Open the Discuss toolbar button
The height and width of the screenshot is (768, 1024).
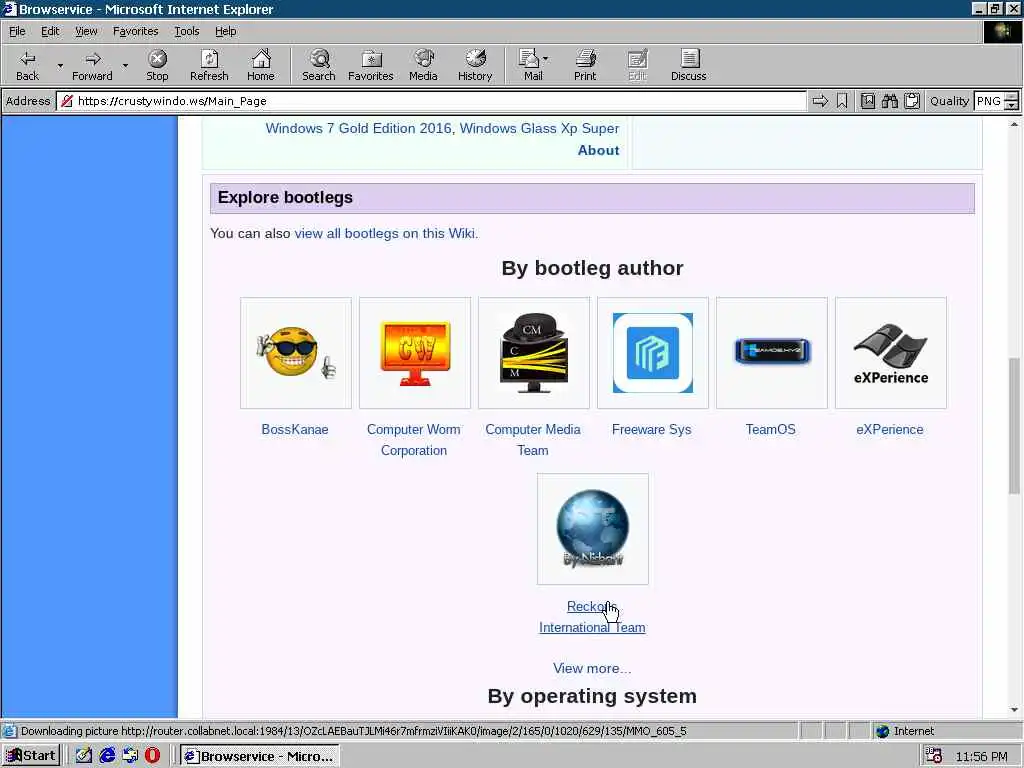tap(688, 65)
